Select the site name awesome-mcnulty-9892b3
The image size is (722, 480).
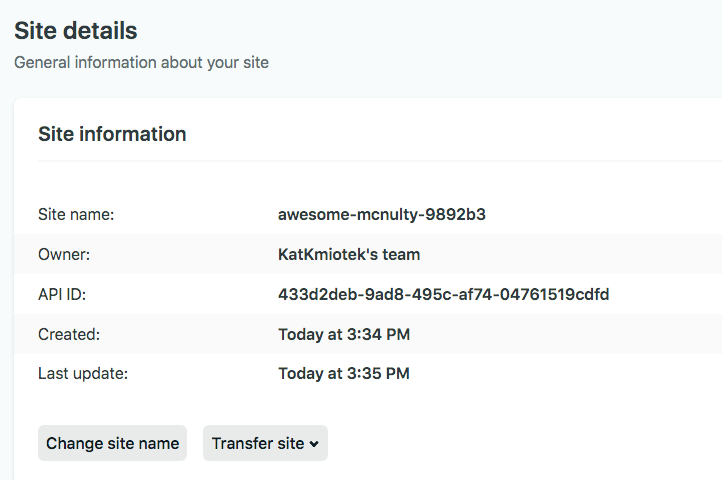pos(382,215)
